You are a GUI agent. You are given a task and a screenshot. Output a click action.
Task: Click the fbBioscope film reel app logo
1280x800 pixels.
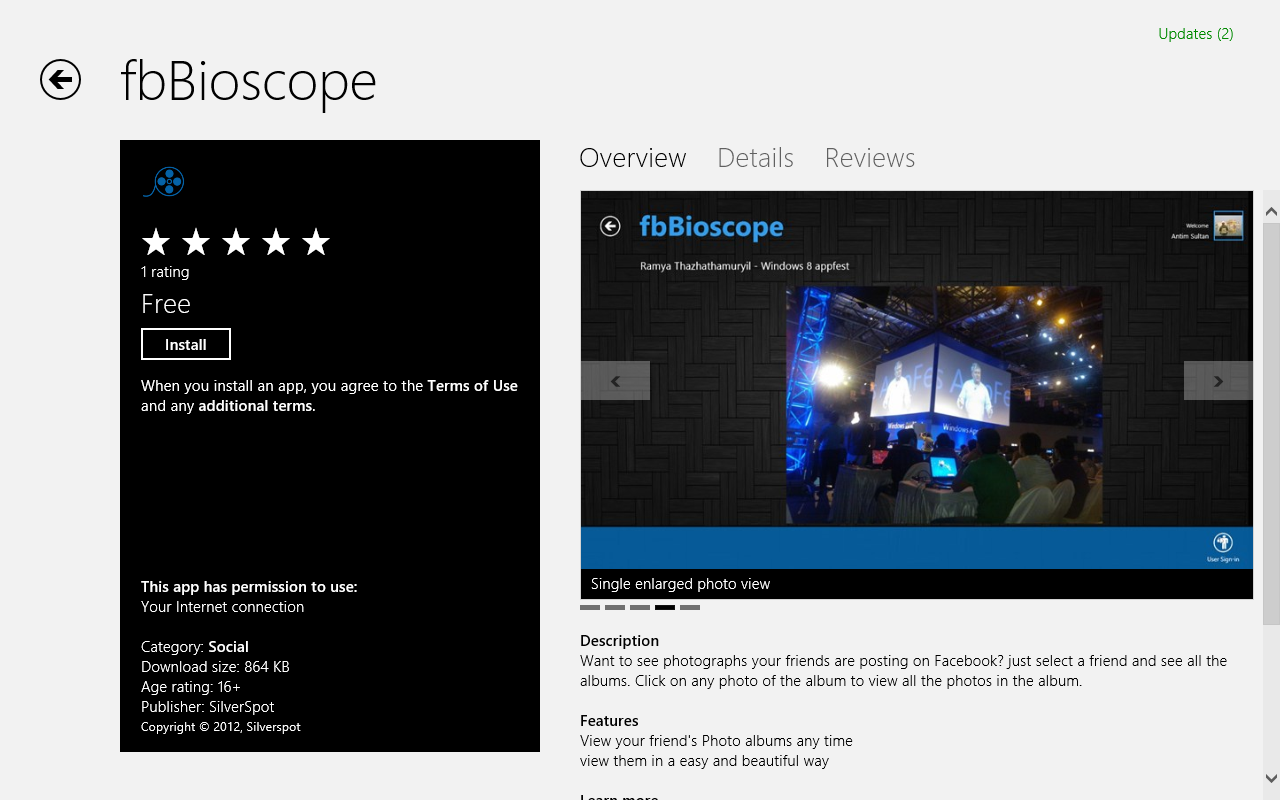coord(164,182)
